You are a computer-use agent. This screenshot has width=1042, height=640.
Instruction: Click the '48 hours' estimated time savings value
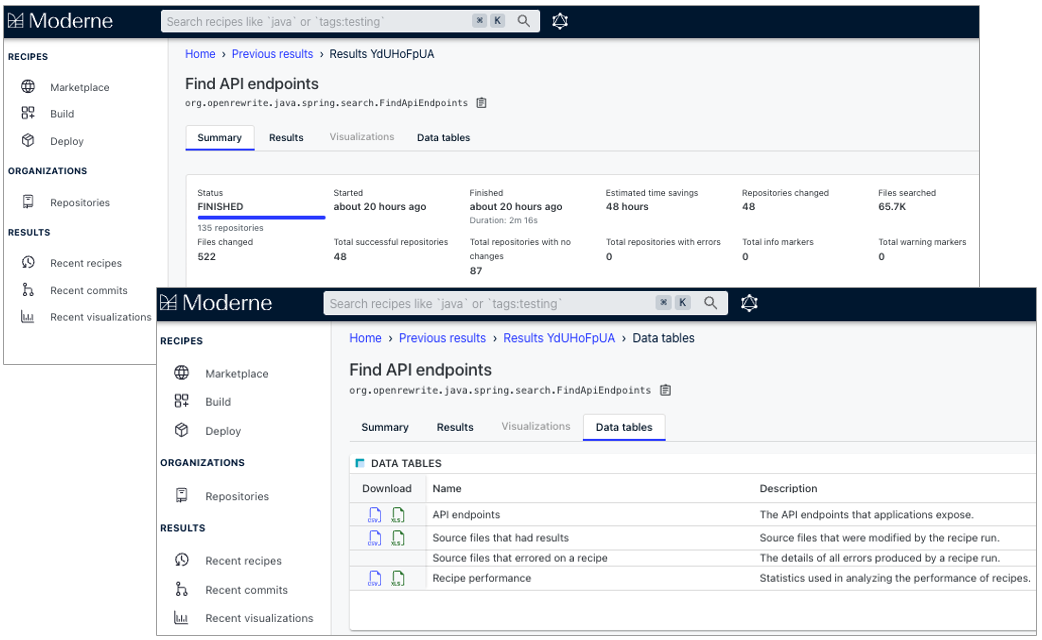(x=627, y=207)
